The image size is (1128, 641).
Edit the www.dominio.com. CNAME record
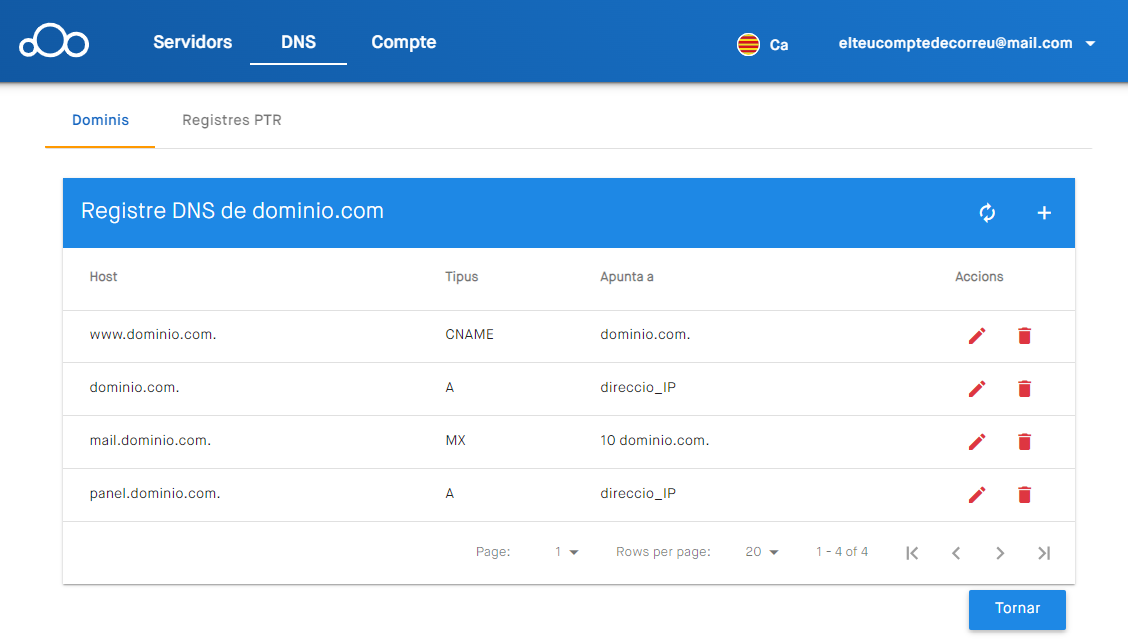point(977,335)
